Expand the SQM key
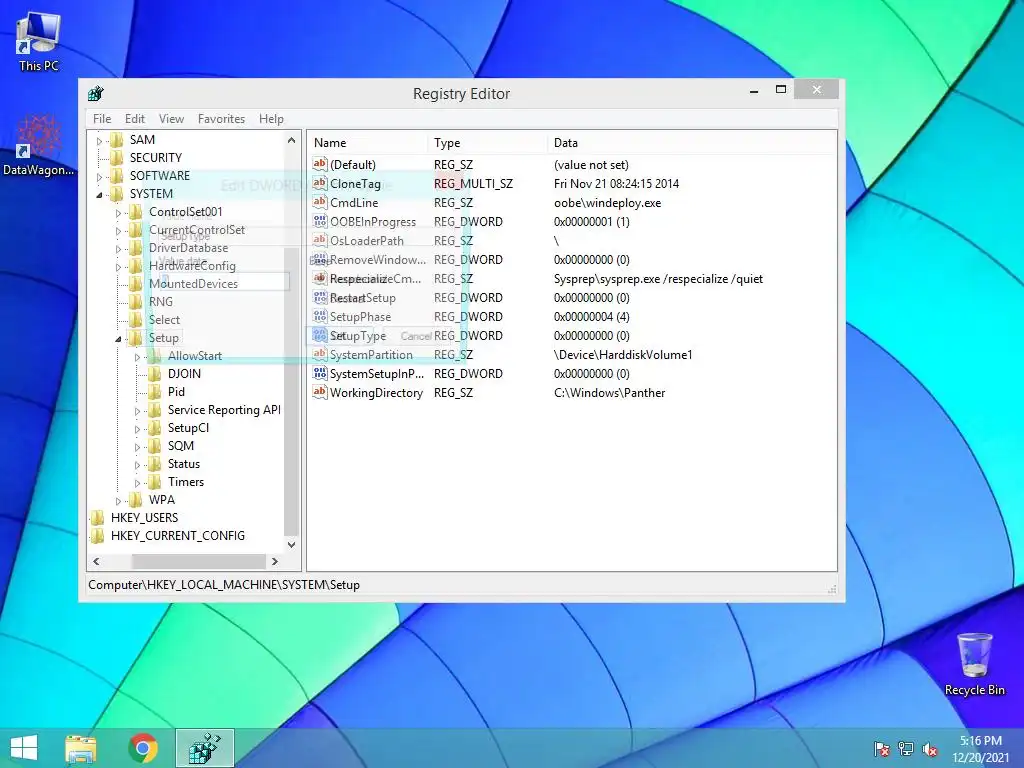Image resolution: width=1024 pixels, height=768 pixels. (137, 447)
